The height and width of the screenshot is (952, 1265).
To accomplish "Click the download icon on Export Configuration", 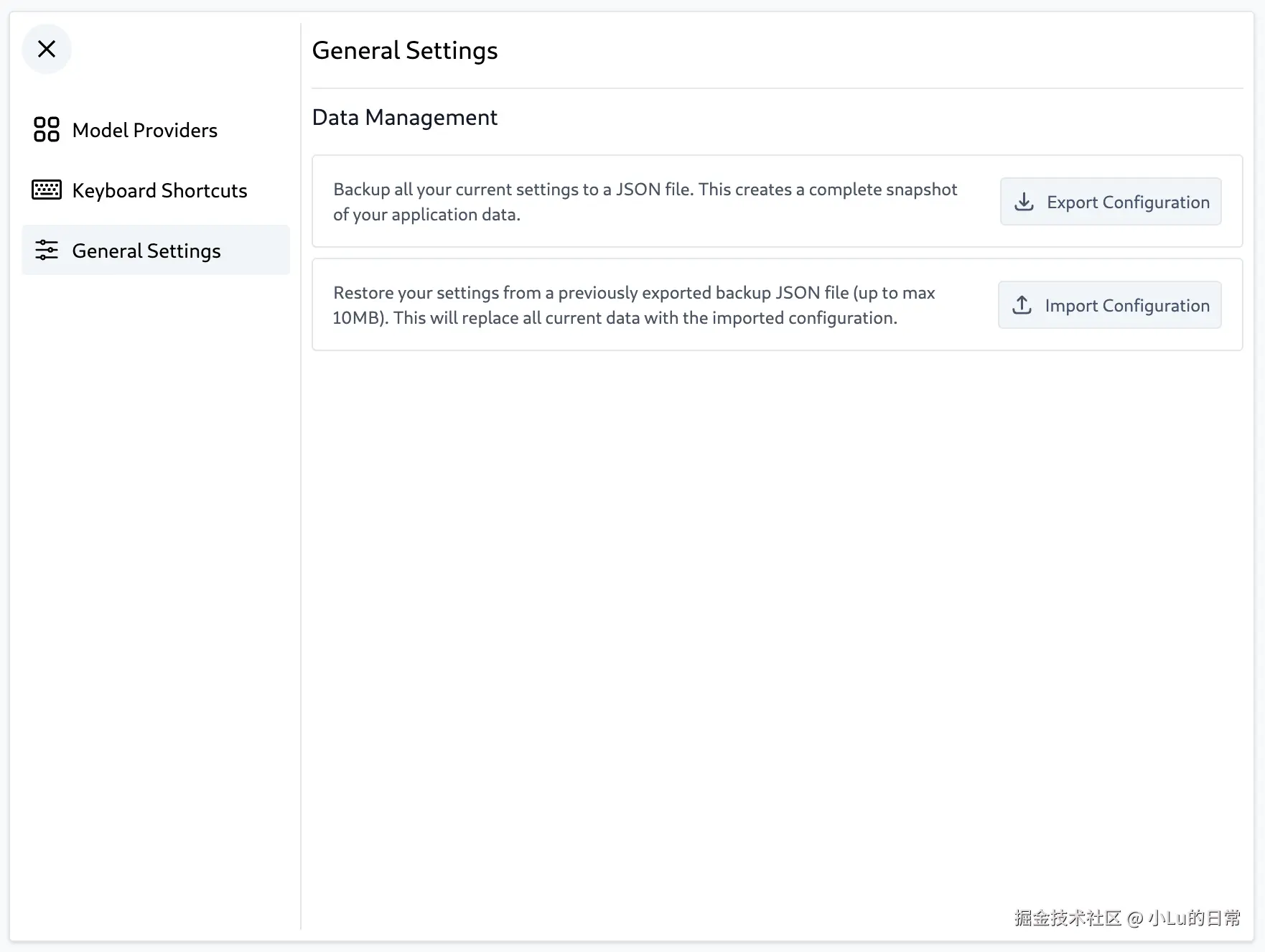I will (1024, 202).
